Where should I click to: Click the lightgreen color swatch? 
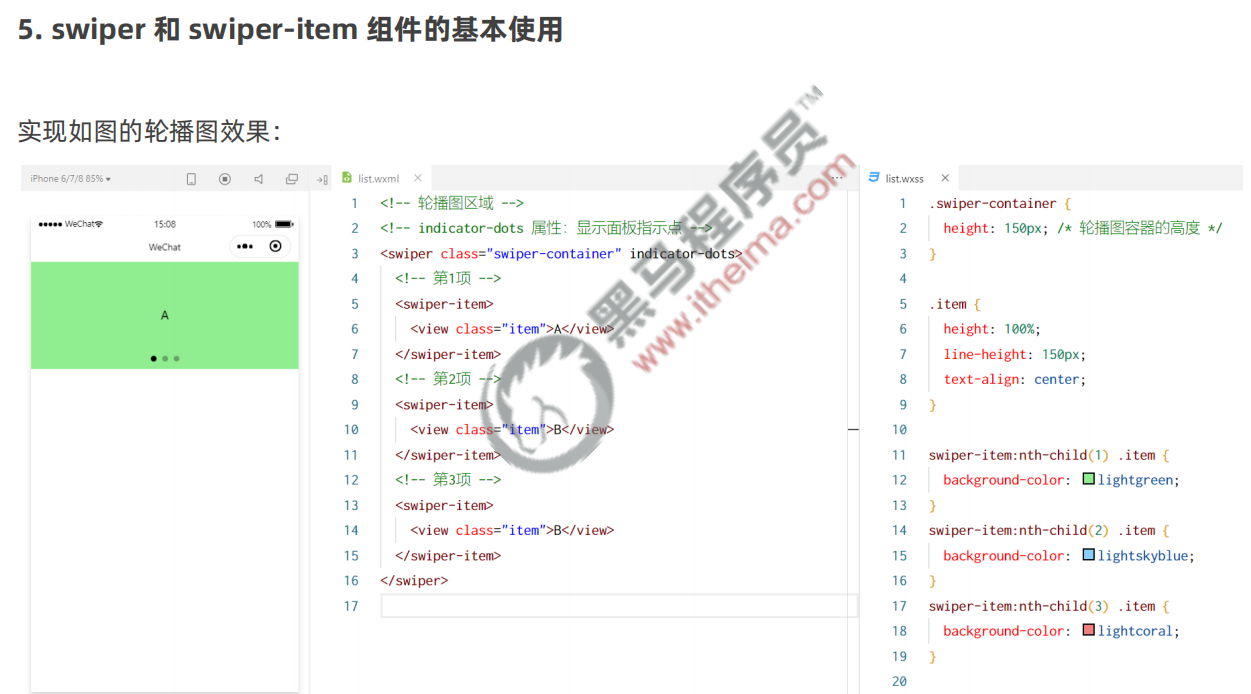pos(1088,480)
